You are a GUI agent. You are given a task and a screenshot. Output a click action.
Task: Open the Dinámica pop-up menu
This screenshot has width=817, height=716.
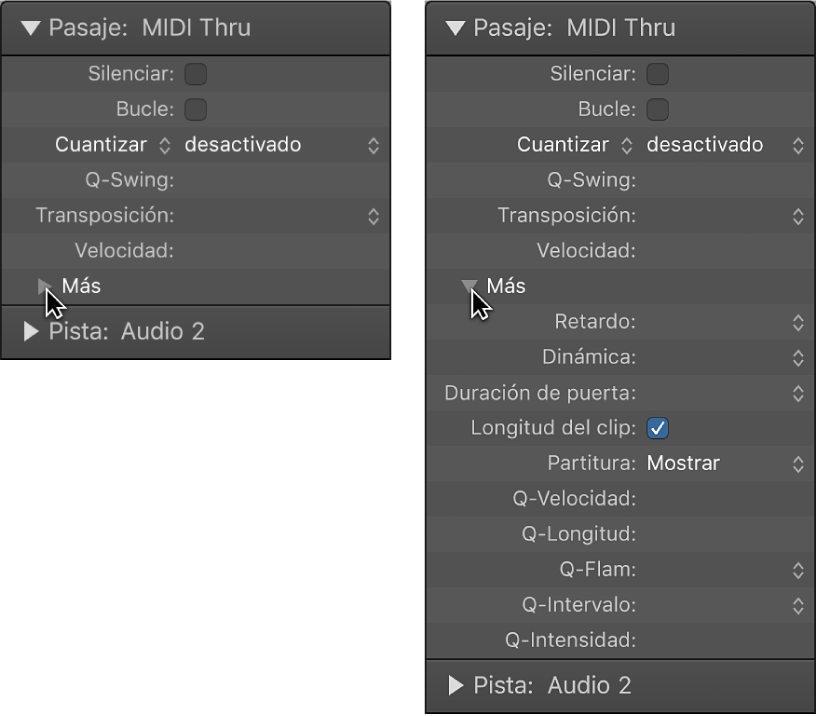798,357
